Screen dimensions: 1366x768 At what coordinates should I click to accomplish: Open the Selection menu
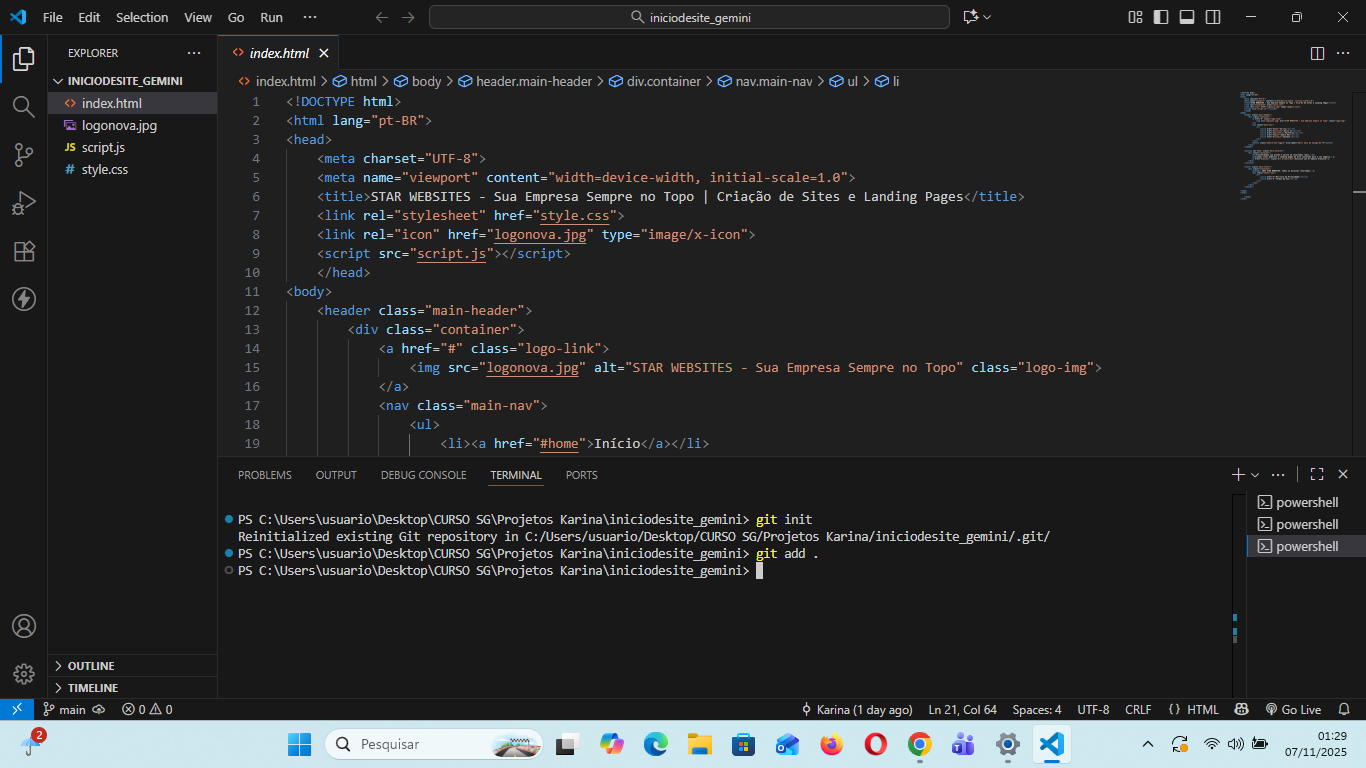[142, 17]
